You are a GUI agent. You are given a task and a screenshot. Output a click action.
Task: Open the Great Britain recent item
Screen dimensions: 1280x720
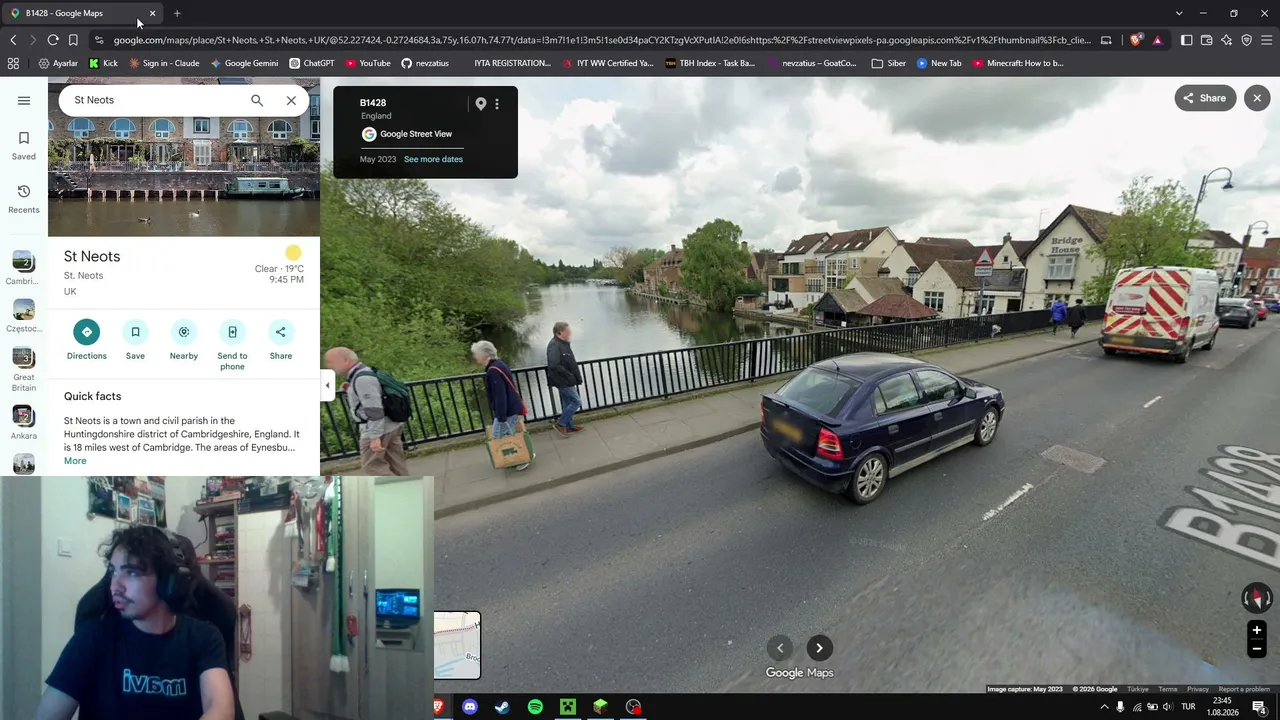(24, 370)
